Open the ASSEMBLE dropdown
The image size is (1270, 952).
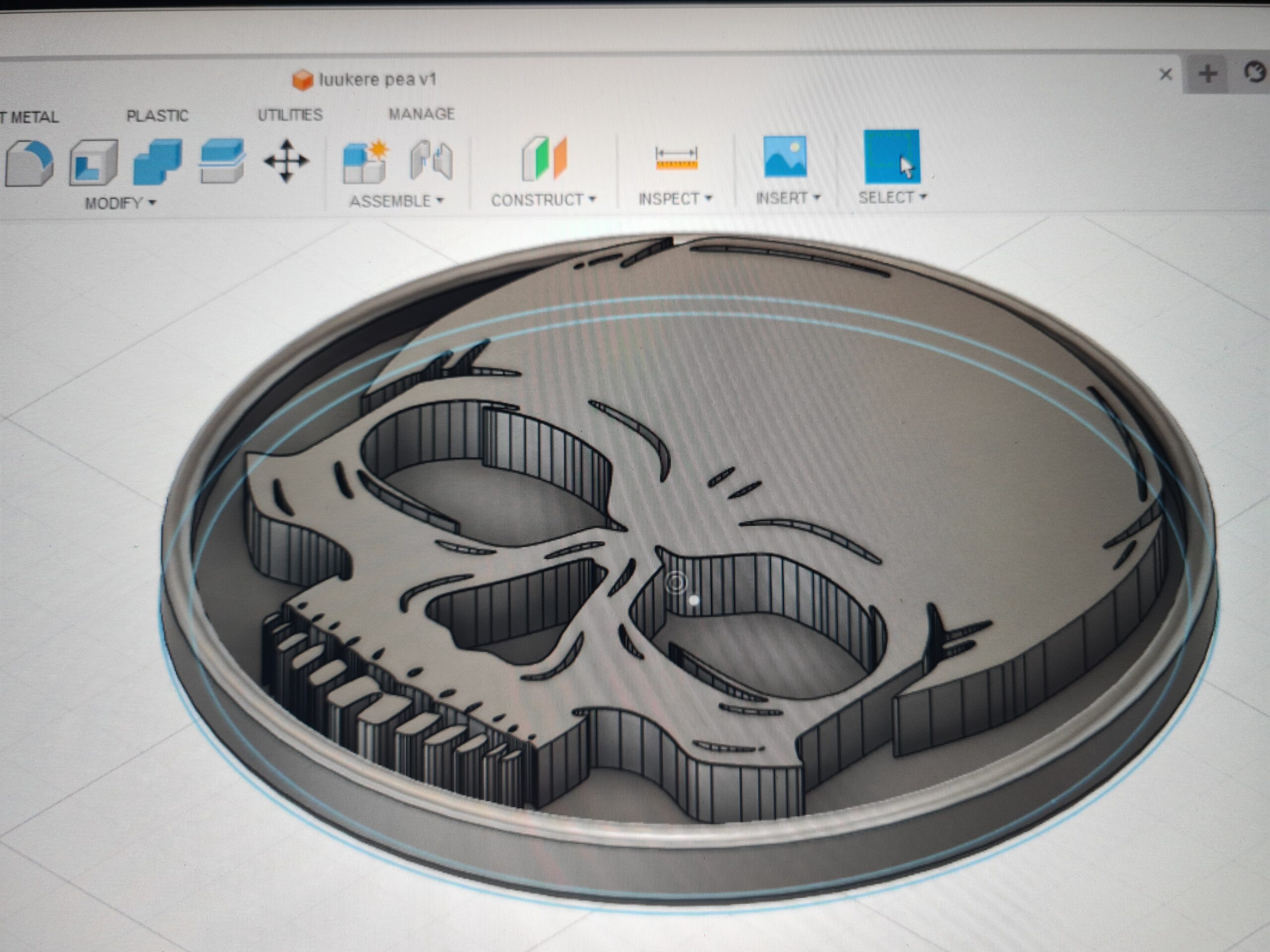(x=396, y=201)
